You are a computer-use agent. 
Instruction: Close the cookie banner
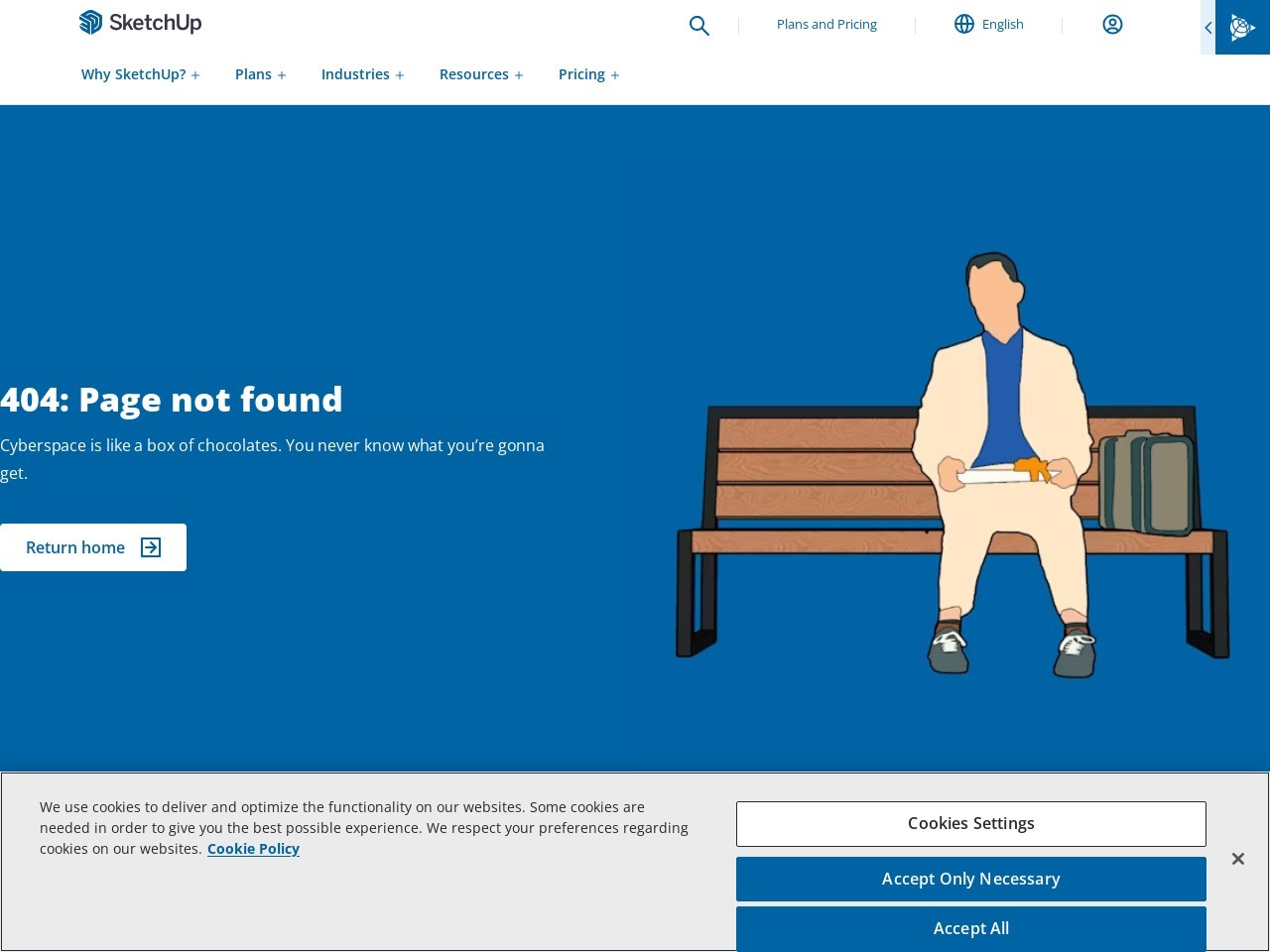coord(1237,859)
